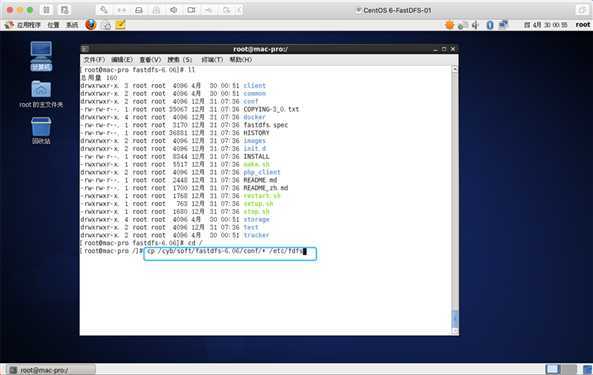Click the 'client' directory entry
The image size is (593, 375).
coord(255,86)
